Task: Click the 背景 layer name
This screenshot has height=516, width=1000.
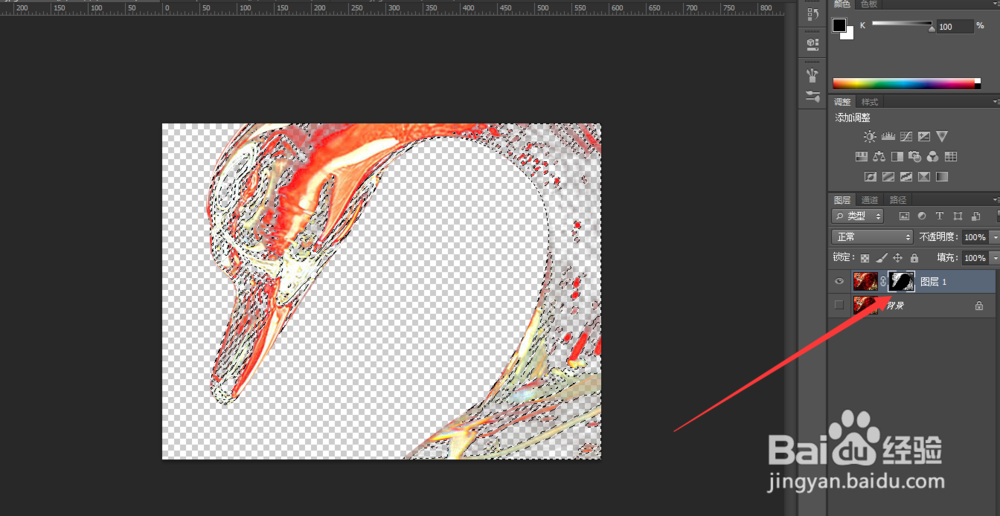Action: point(896,306)
